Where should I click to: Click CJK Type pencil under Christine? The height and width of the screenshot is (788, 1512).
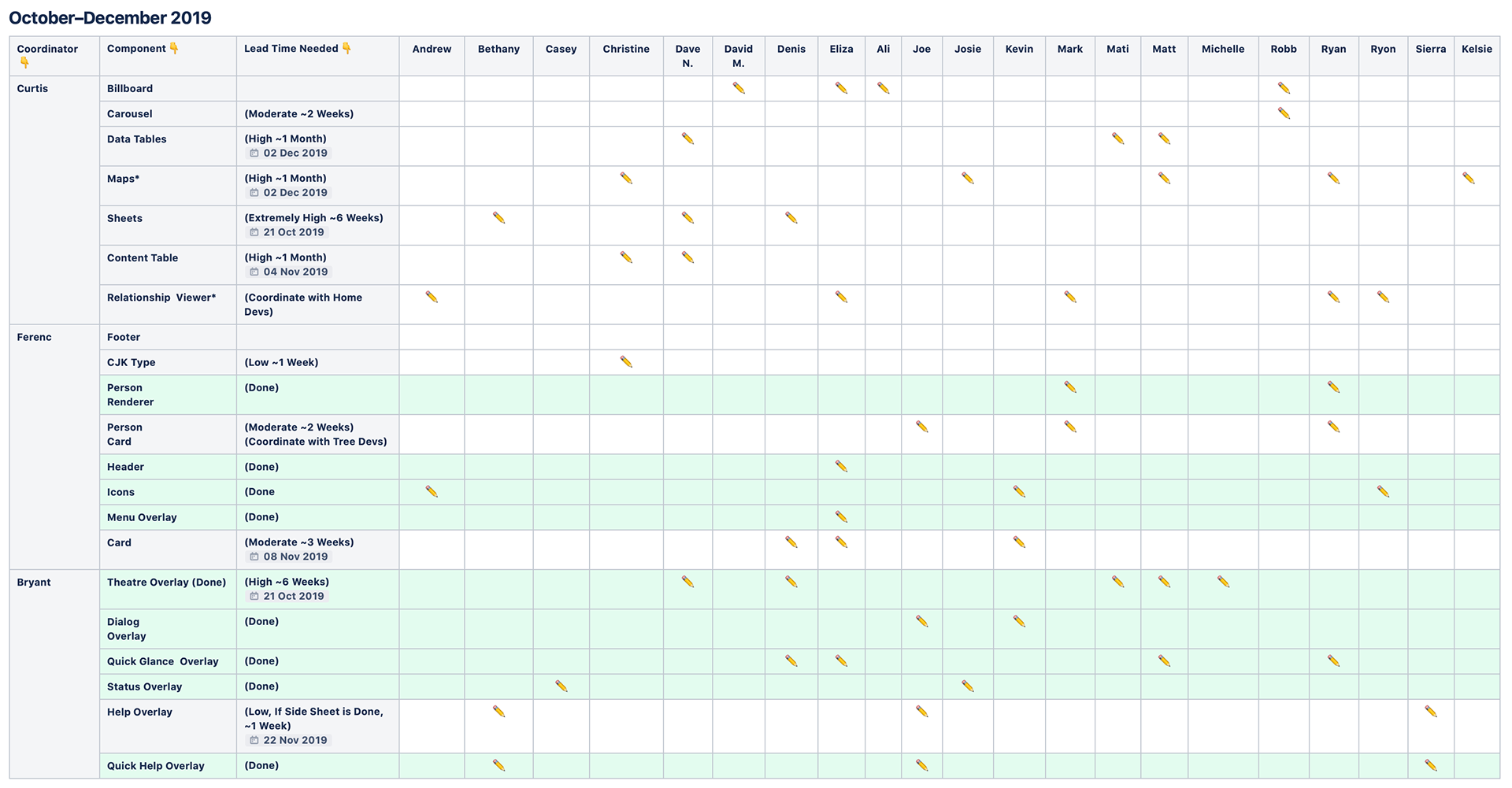pos(626,362)
